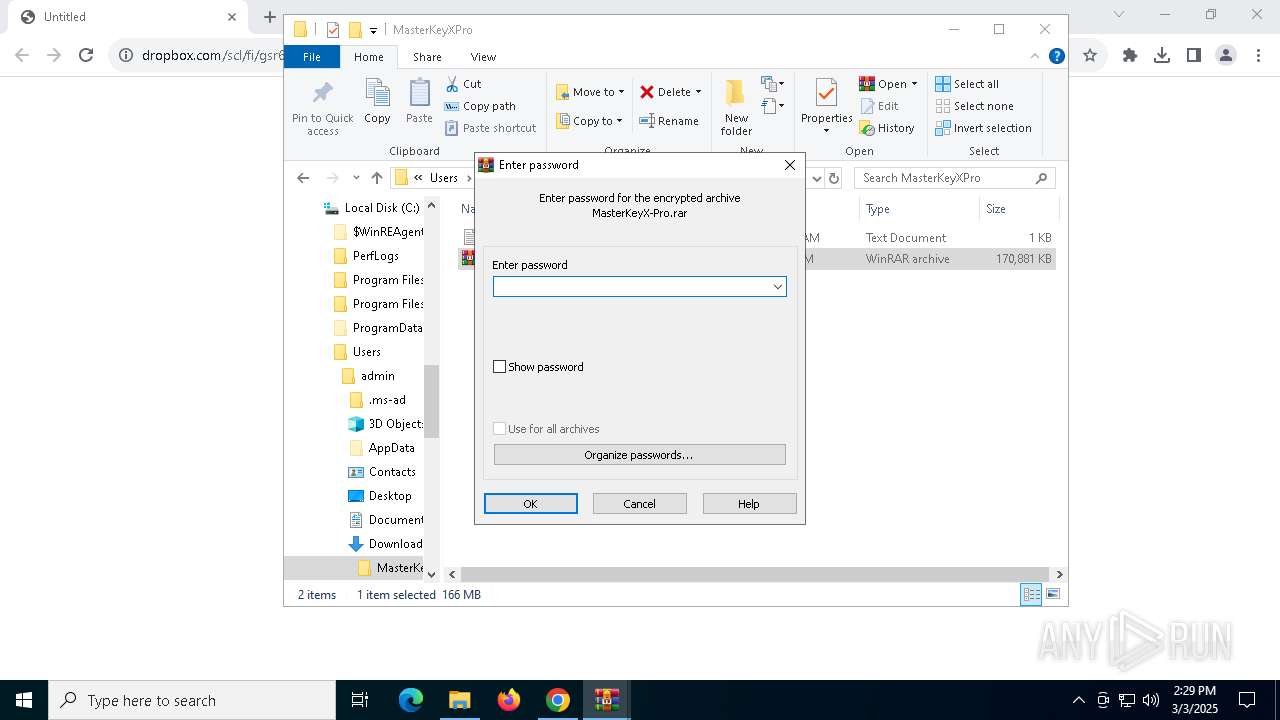Show hidden system tray icons
1280x720 pixels.
(x=1078, y=700)
